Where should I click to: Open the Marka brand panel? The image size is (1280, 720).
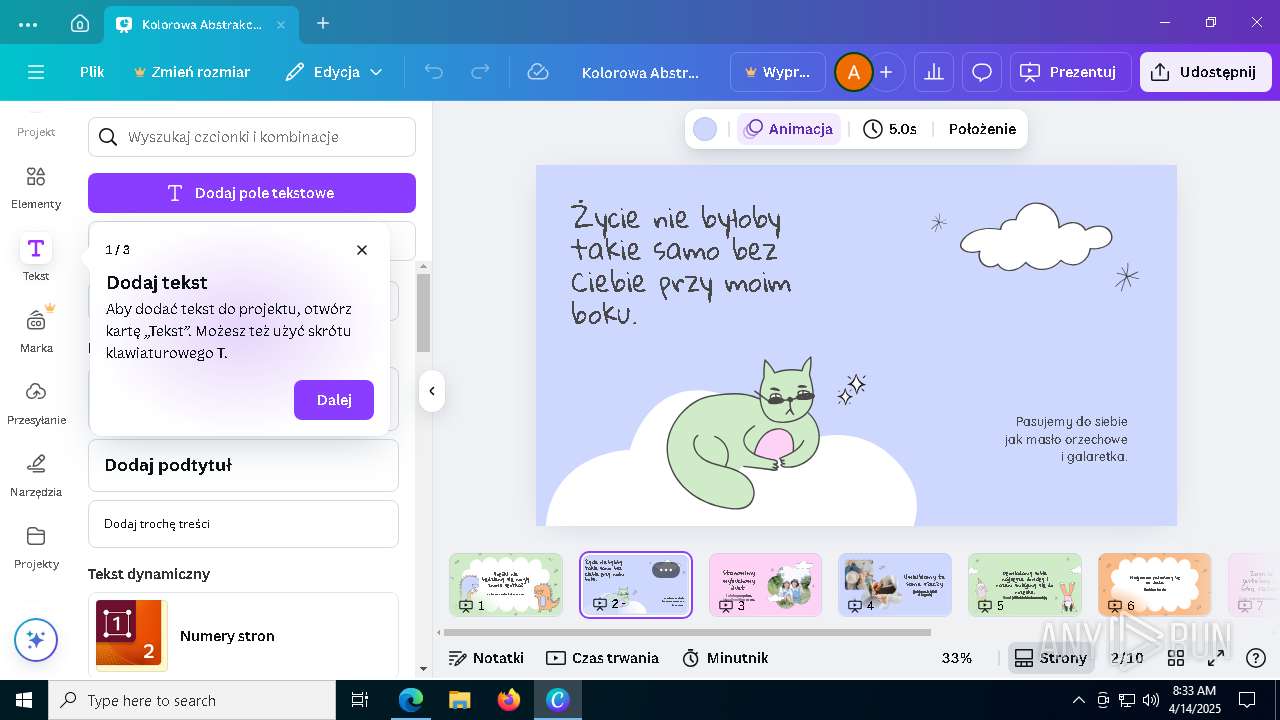[x=36, y=330]
